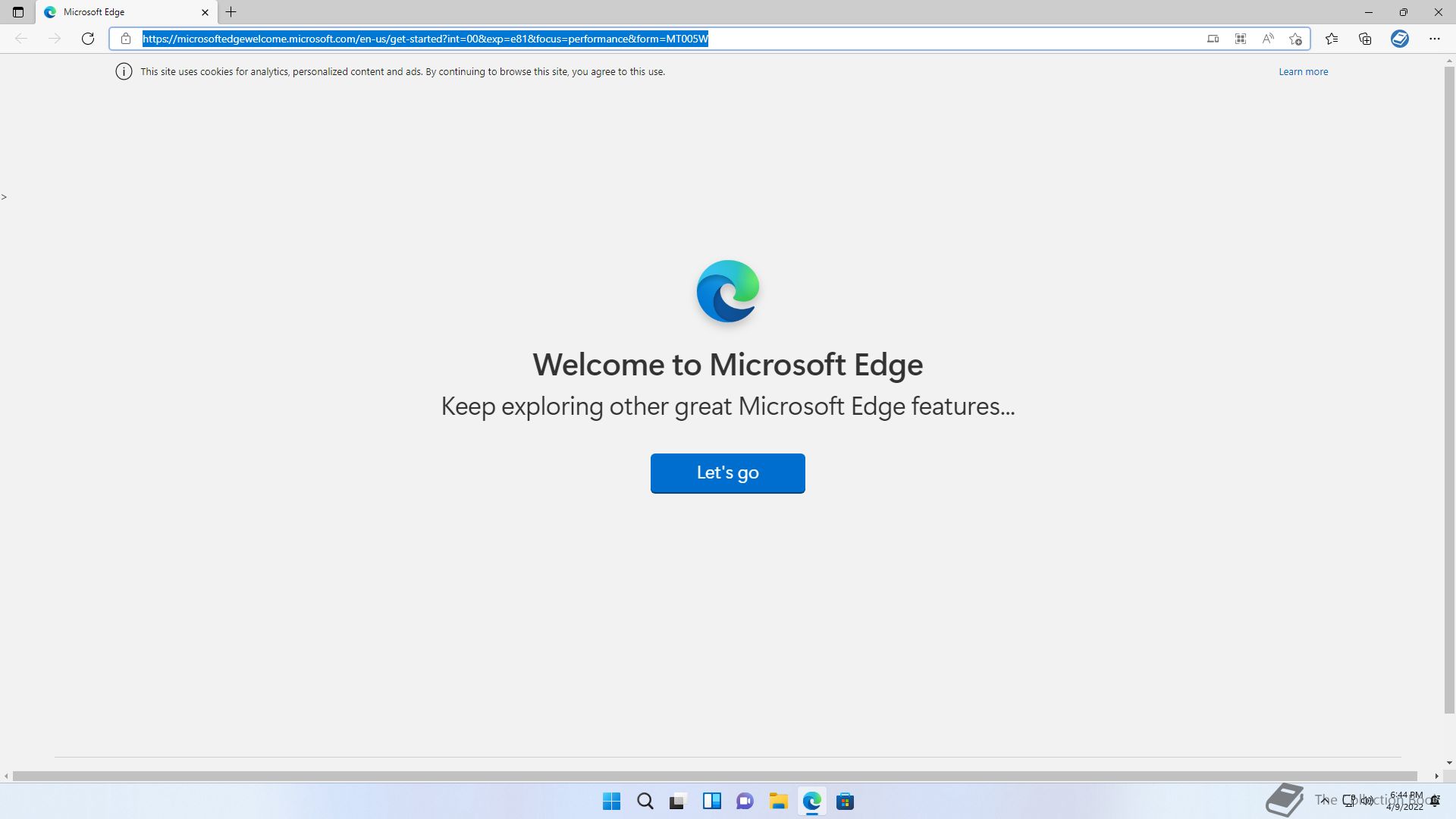Reload the page with the Refresh button

click(88, 39)
